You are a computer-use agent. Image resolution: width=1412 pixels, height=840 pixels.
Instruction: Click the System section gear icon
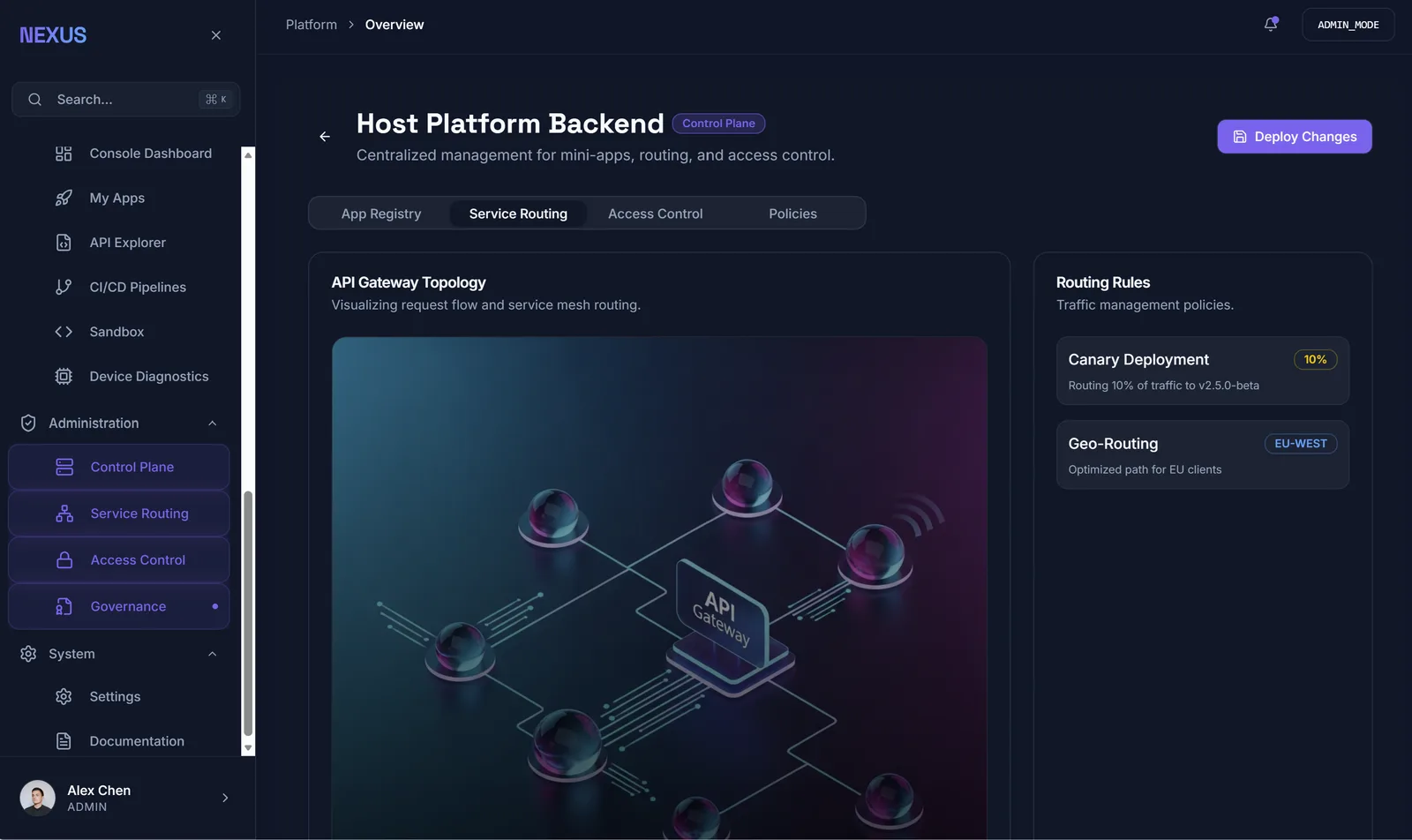28,654
